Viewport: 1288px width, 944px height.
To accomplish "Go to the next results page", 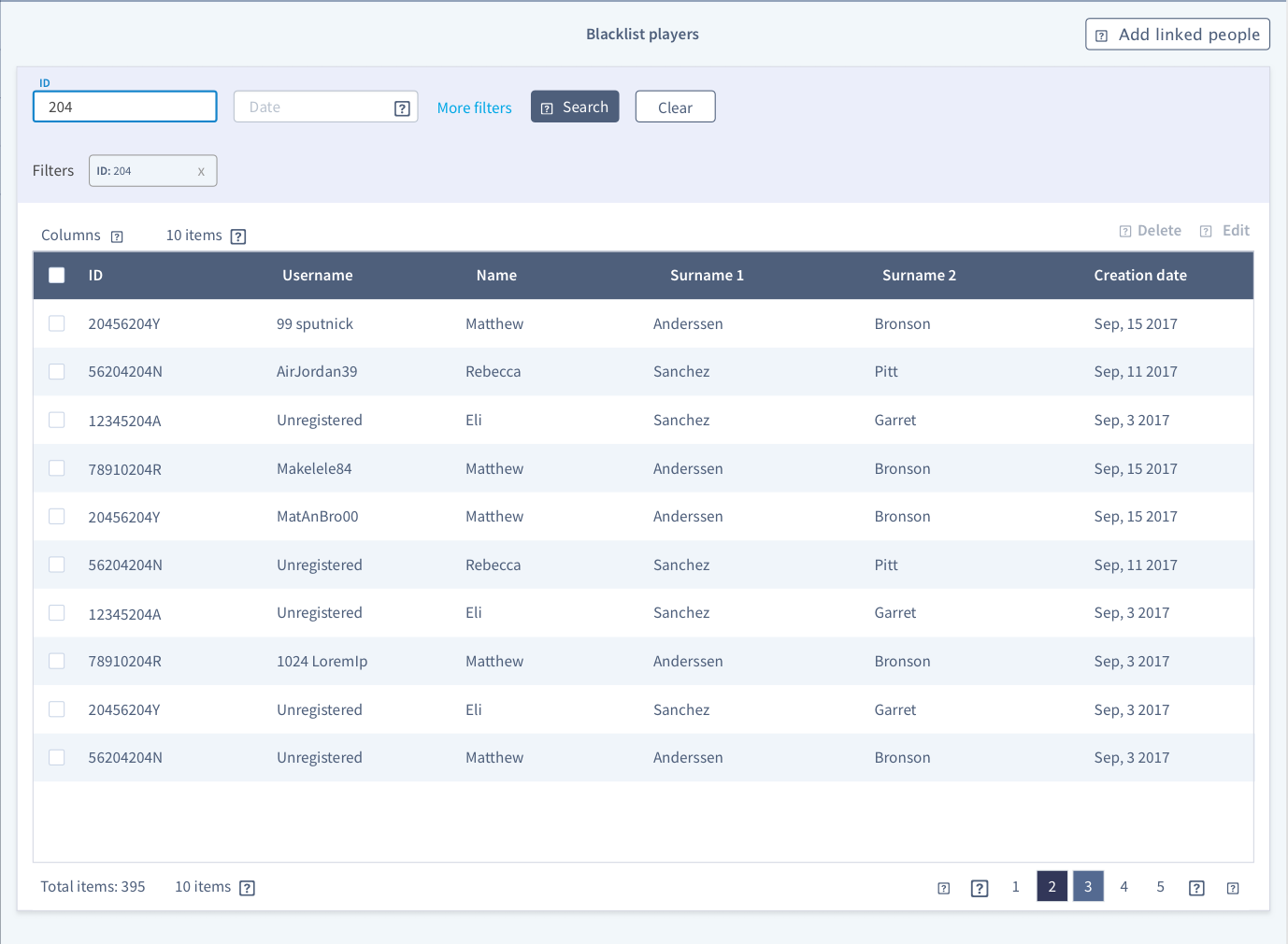I will (1196, 888).
